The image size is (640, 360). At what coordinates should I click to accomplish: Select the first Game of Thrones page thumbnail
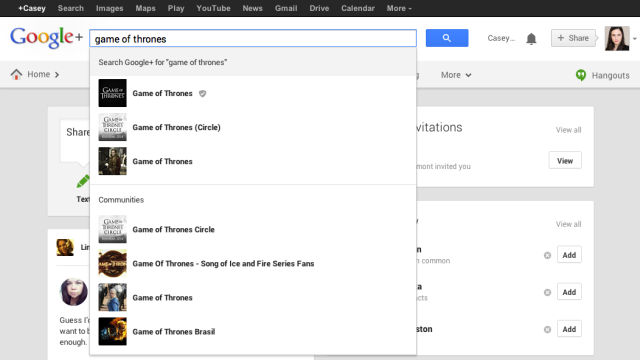pos(113,93)
